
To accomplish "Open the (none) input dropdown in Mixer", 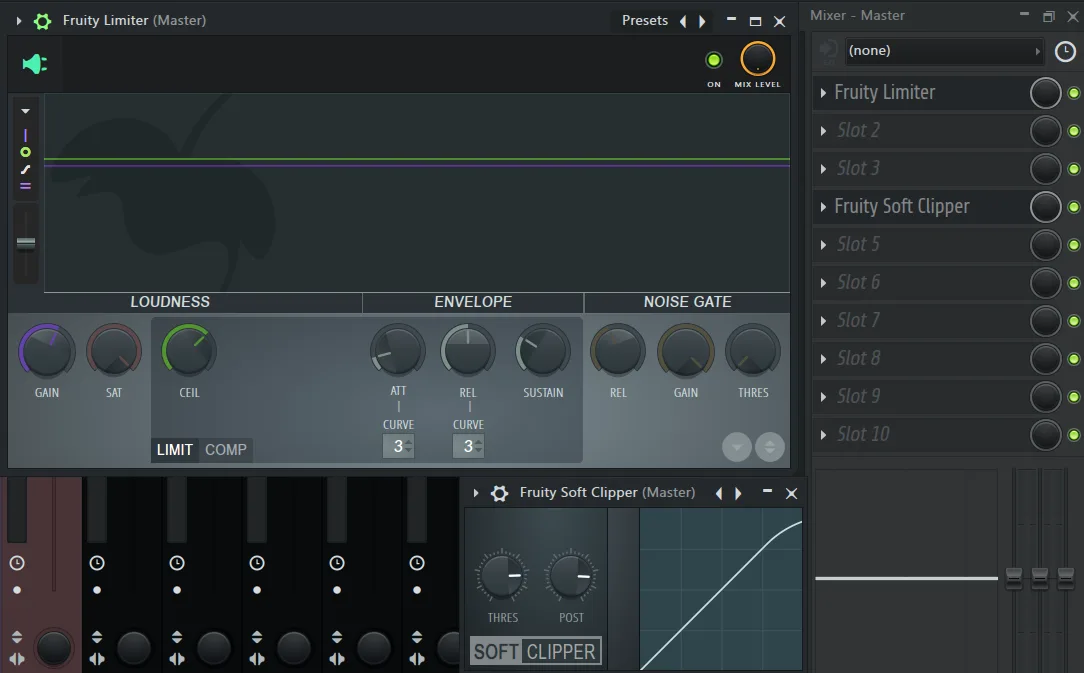I will click(944, 51).
